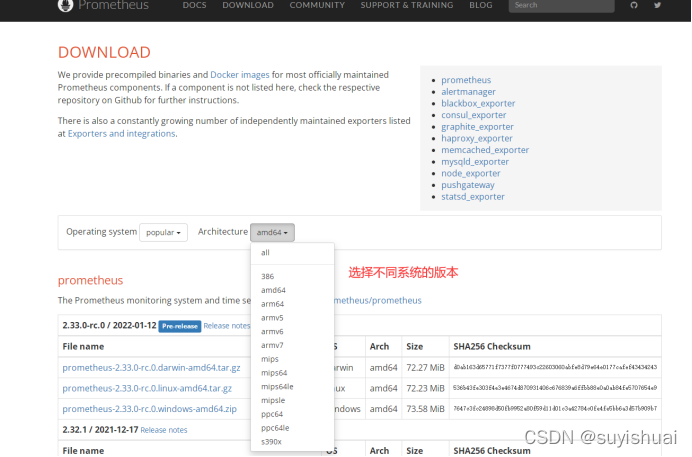Jump to consul_exporter section link

[x=474, y=115]
